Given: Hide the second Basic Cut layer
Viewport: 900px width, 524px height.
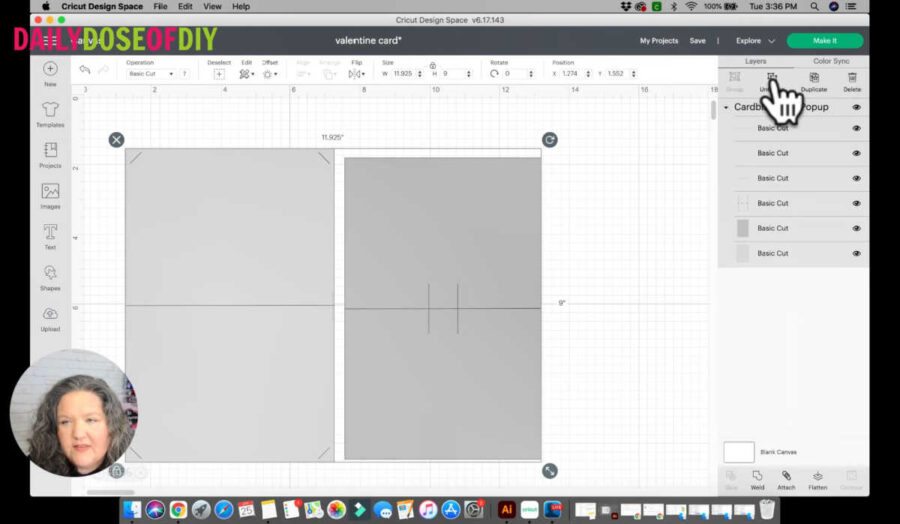Looking at the screenshot, I should click(x=856, y=153).
